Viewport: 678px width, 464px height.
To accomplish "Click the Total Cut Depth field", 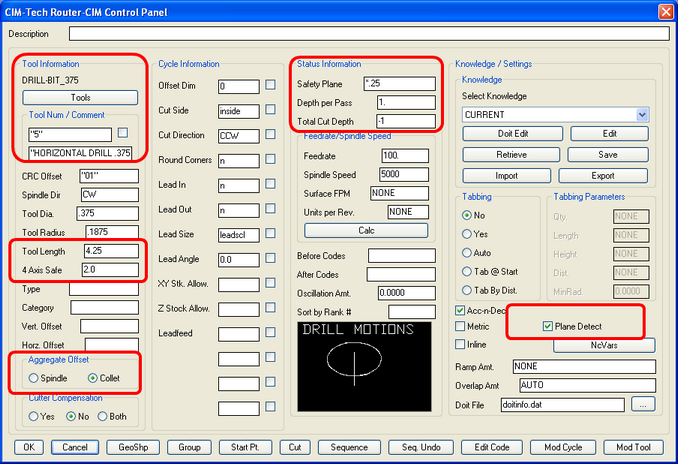I will pyautogui.click(x=406, y=121).
